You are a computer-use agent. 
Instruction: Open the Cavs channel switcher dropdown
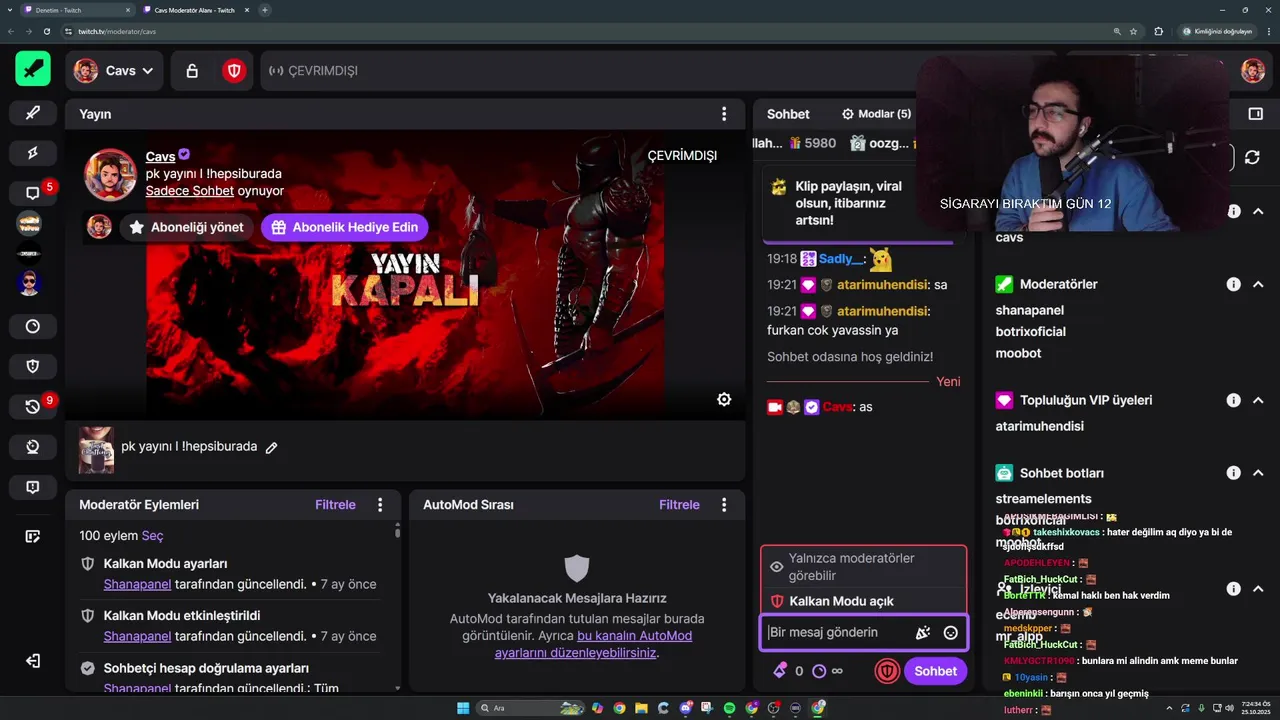(x=114, y=71)
